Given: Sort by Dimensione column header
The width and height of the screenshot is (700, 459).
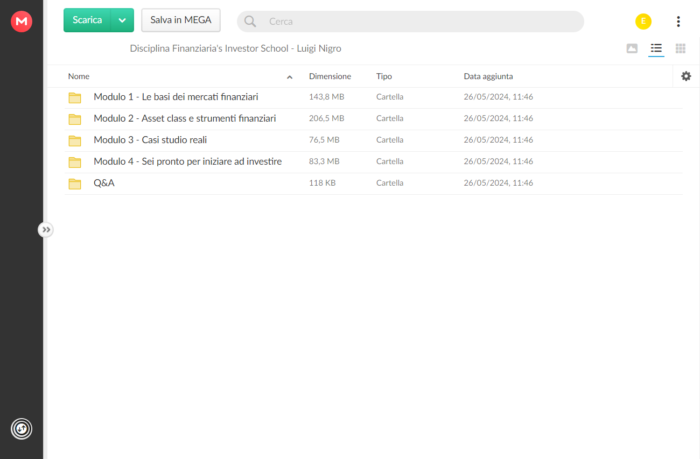Looking at the screenshot, I should (330, 76).
